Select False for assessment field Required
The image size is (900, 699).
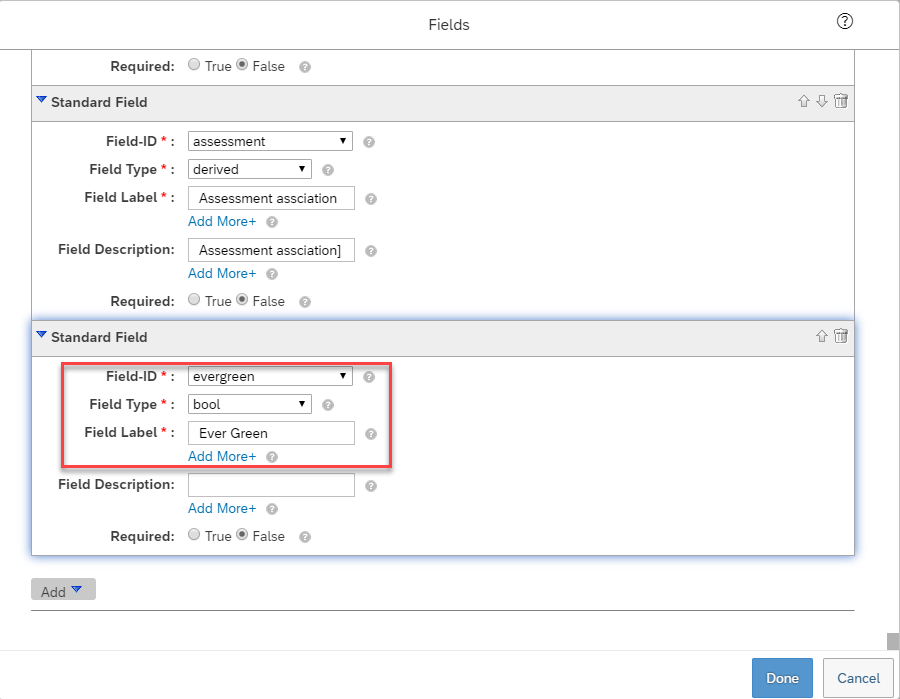pyautogui.click(x=242, y=300)
